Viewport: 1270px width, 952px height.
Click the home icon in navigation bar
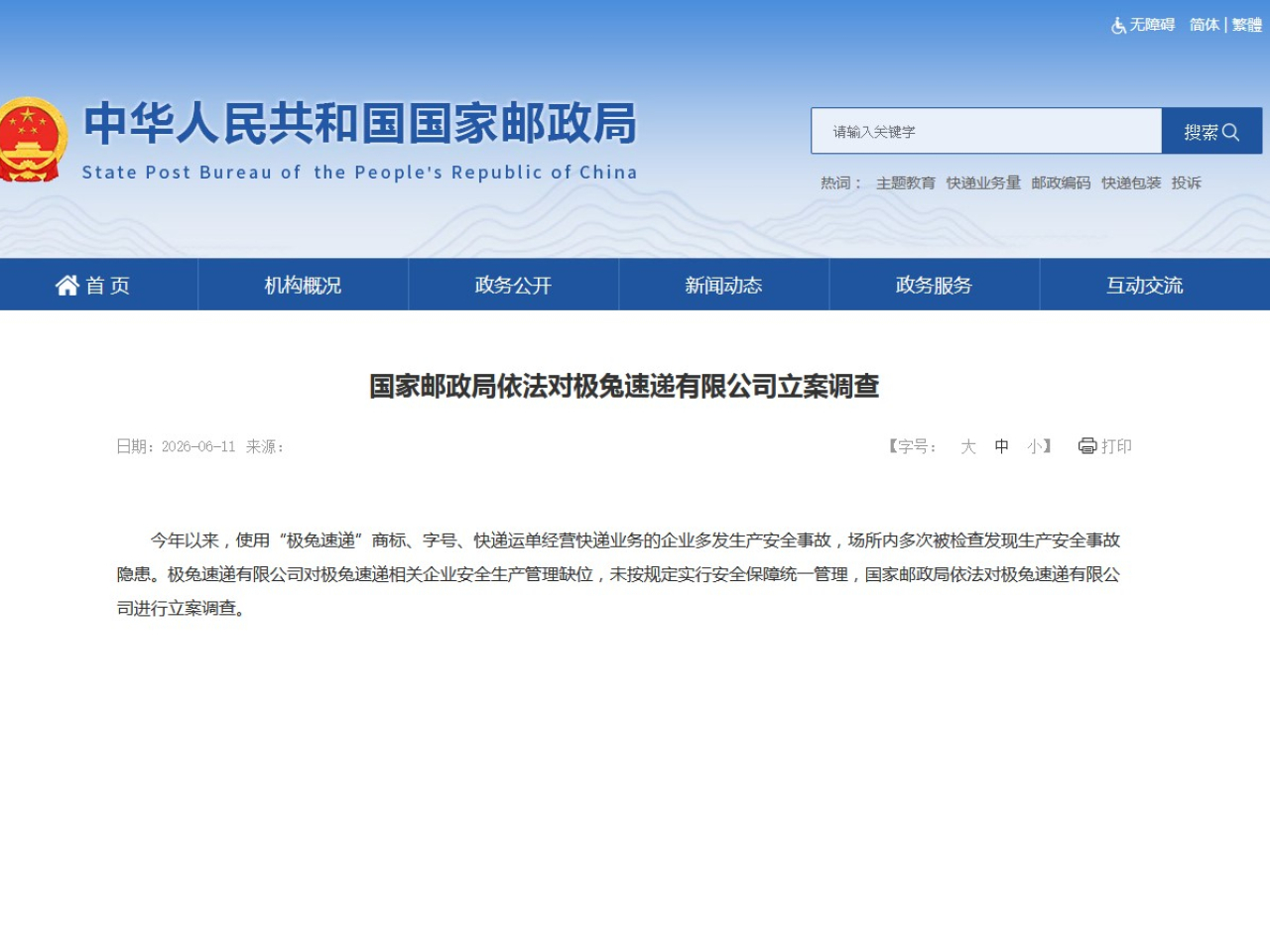pos(67,286)
